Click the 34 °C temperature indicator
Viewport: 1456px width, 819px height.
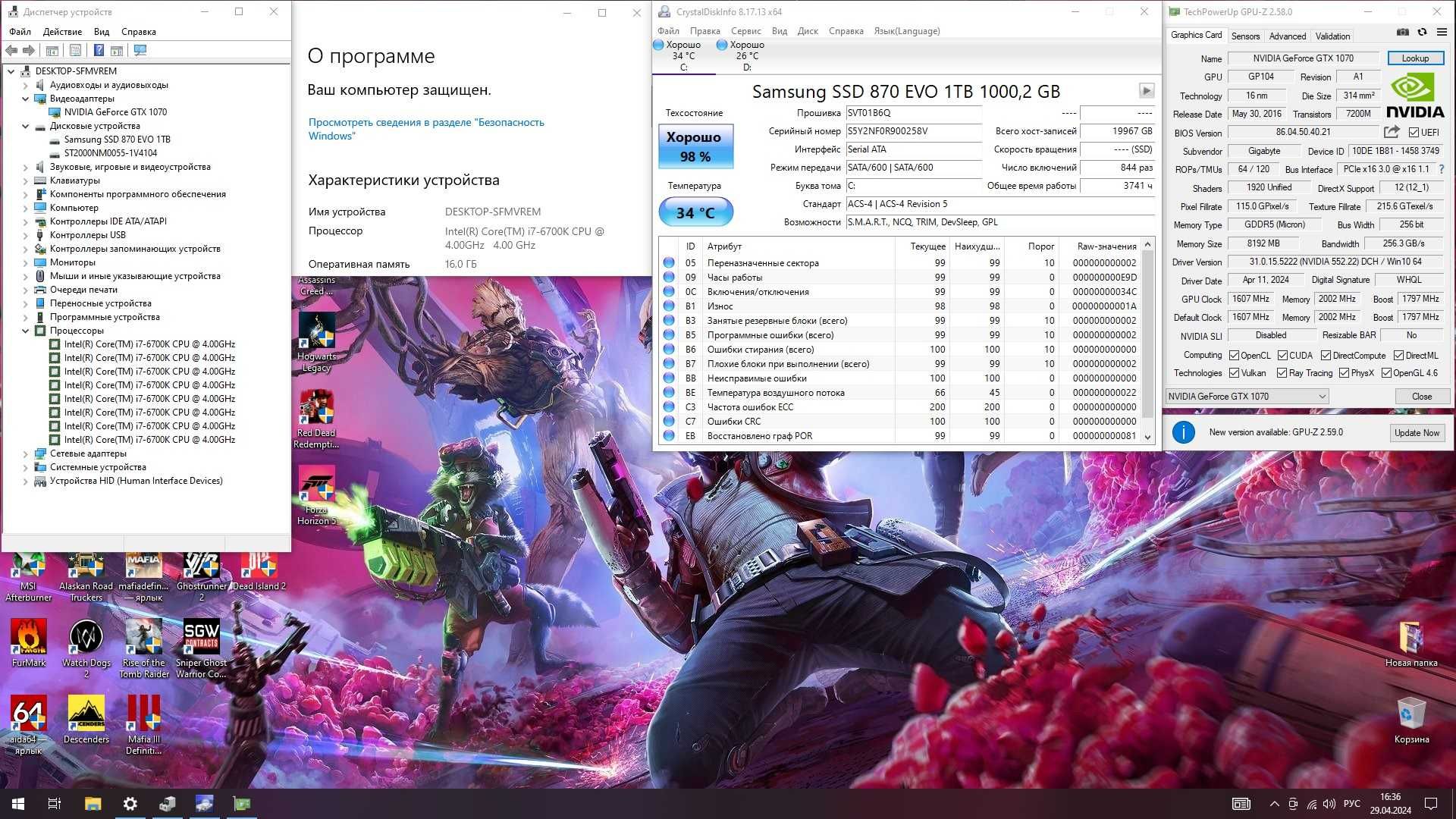[695, 212]
